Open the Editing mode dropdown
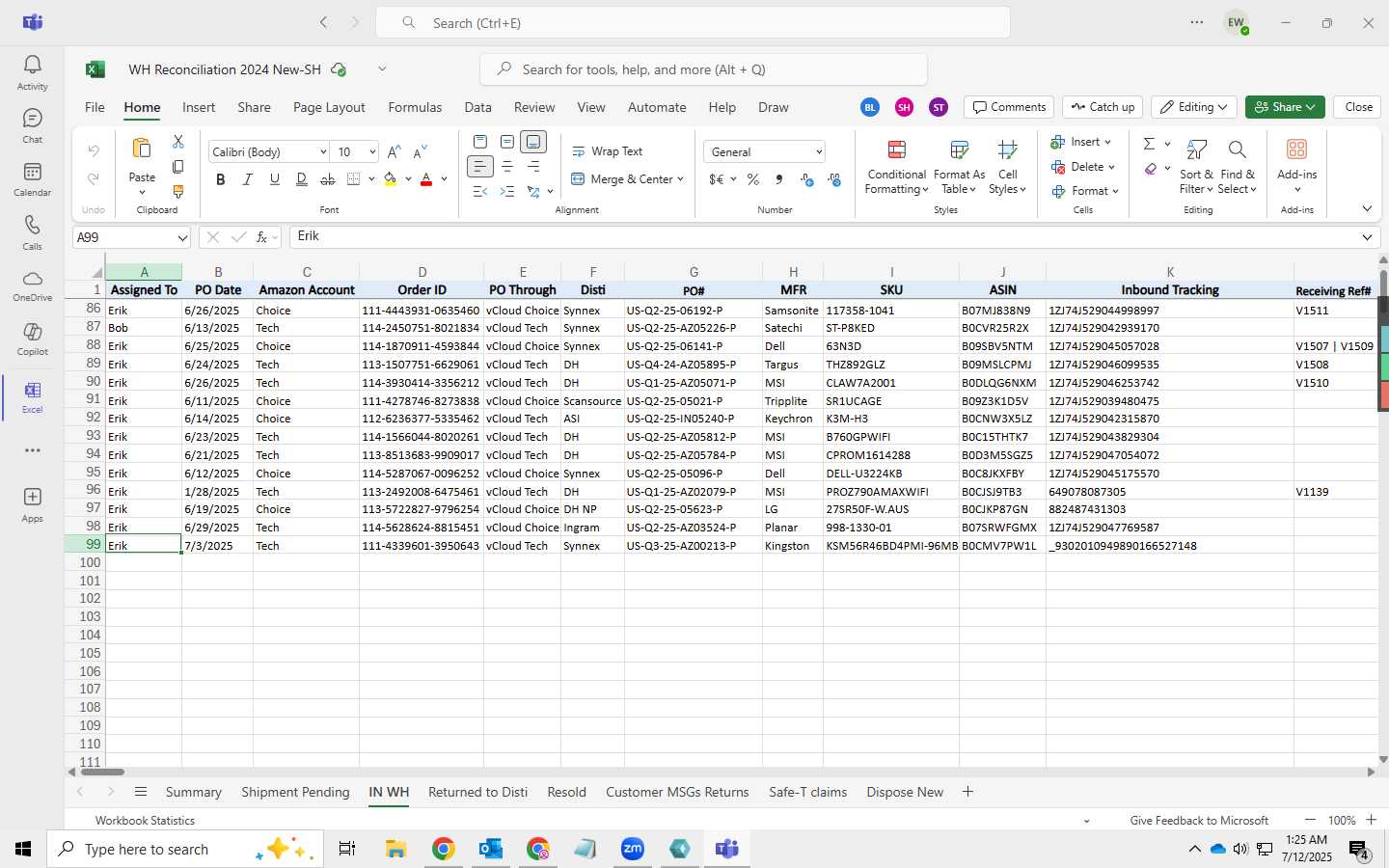The height and width of the screenshot is (868, 1389). [x=1195, y=107]
